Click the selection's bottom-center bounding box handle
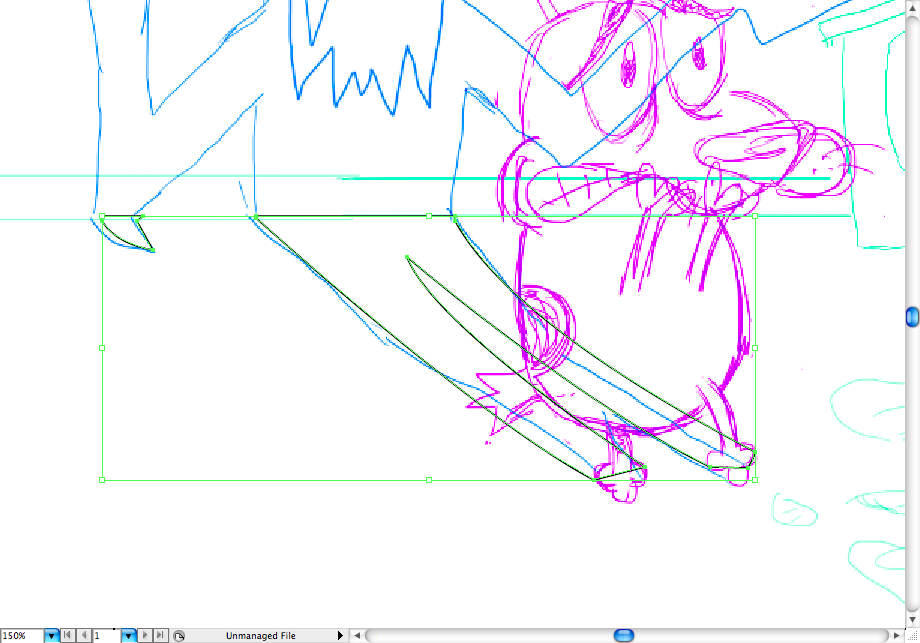Viewport: 920px width, 643px height. (x=429, y=480)
